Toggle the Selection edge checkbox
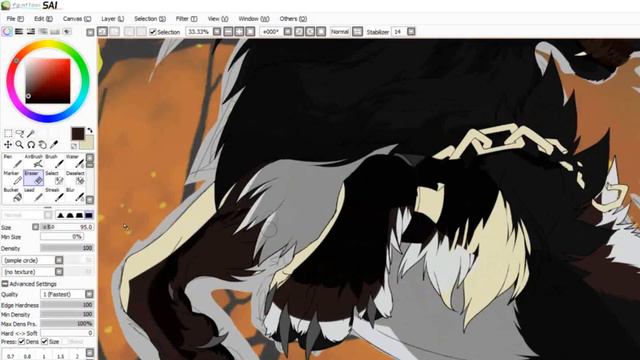This screenshot has height=360, width=640. click(153, 32)
